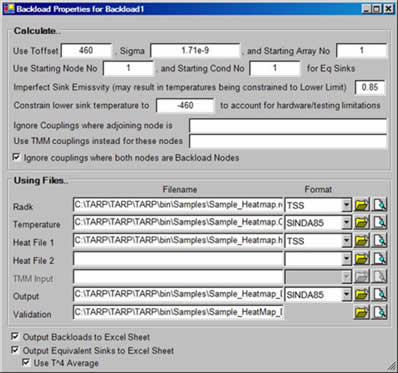Image resolution: width=398 pixels, height=373 pixels.
Task: Browse for the Output file
Action: 362,294
